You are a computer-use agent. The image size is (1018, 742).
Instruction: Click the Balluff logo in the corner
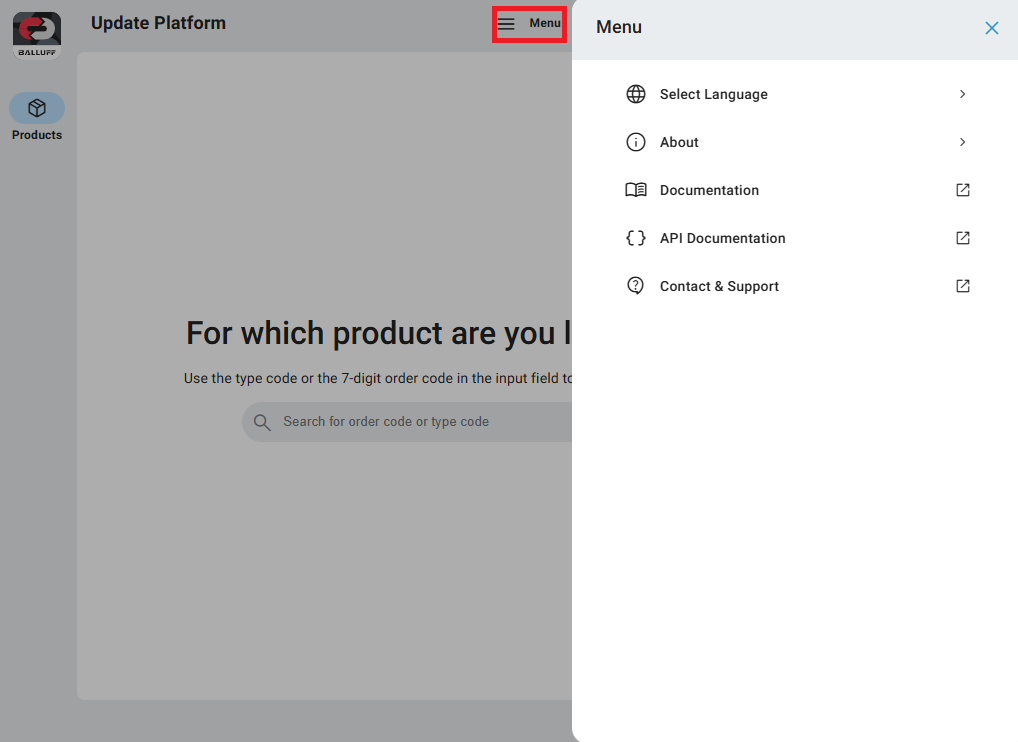point(37,35)
